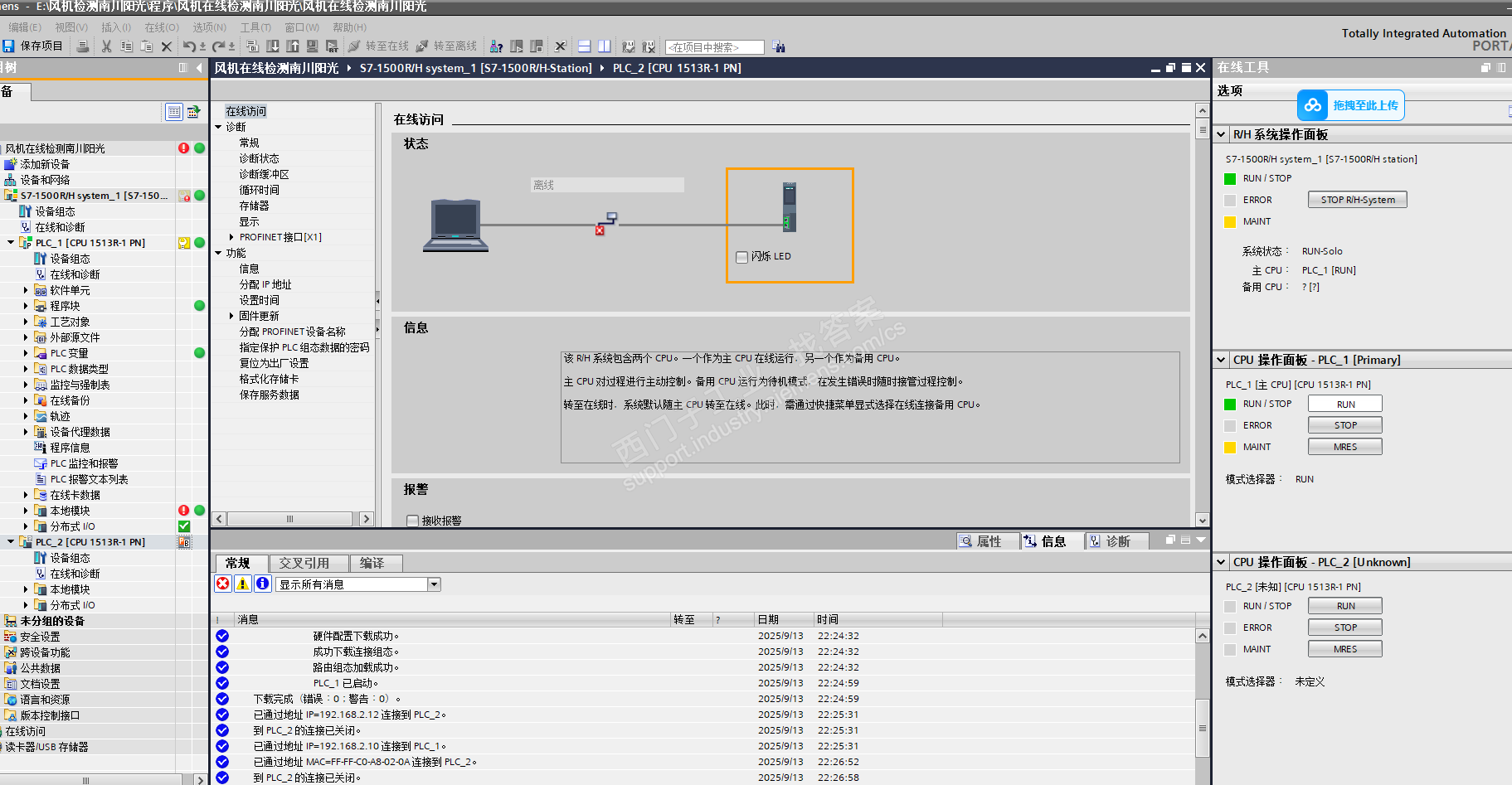1512x785 pixels.
Task: Click the blue information filter icon
Action: 263,584
